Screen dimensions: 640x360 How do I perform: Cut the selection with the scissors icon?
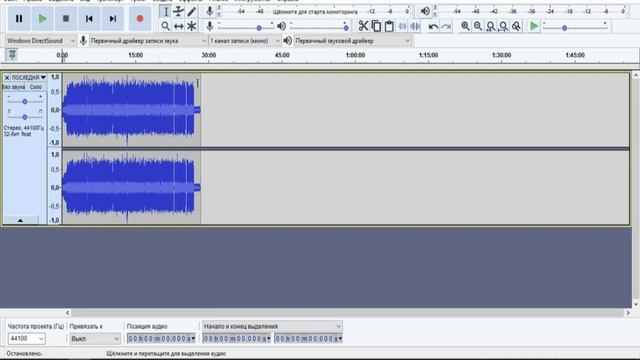363,26
